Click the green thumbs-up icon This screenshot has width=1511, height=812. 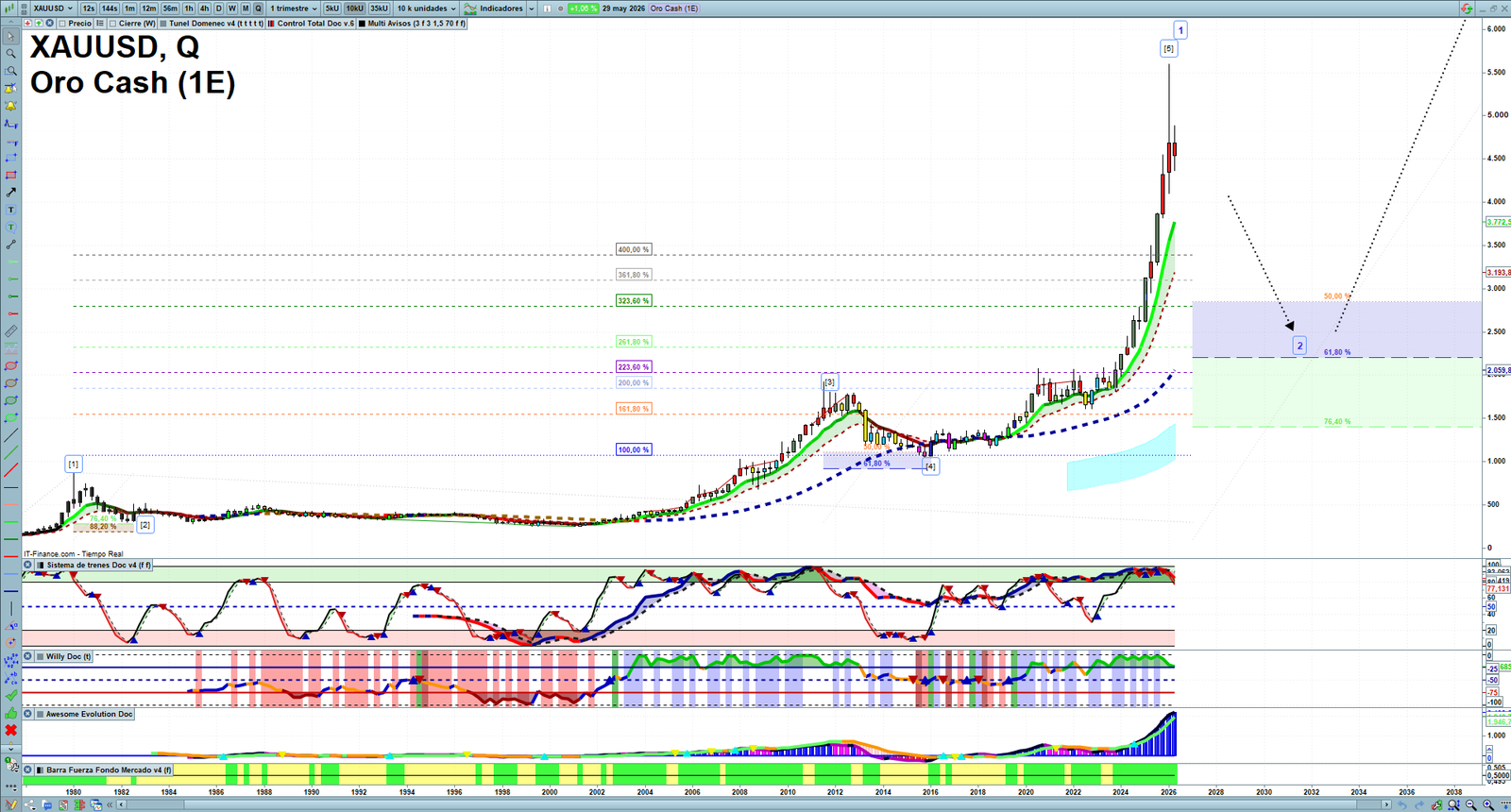pyautogui.click(x=11, y=715)
